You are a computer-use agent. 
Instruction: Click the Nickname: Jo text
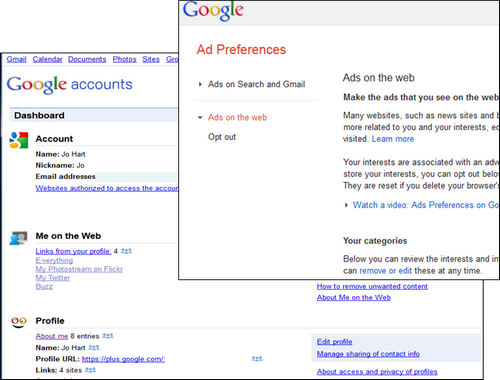click(60, 165)
